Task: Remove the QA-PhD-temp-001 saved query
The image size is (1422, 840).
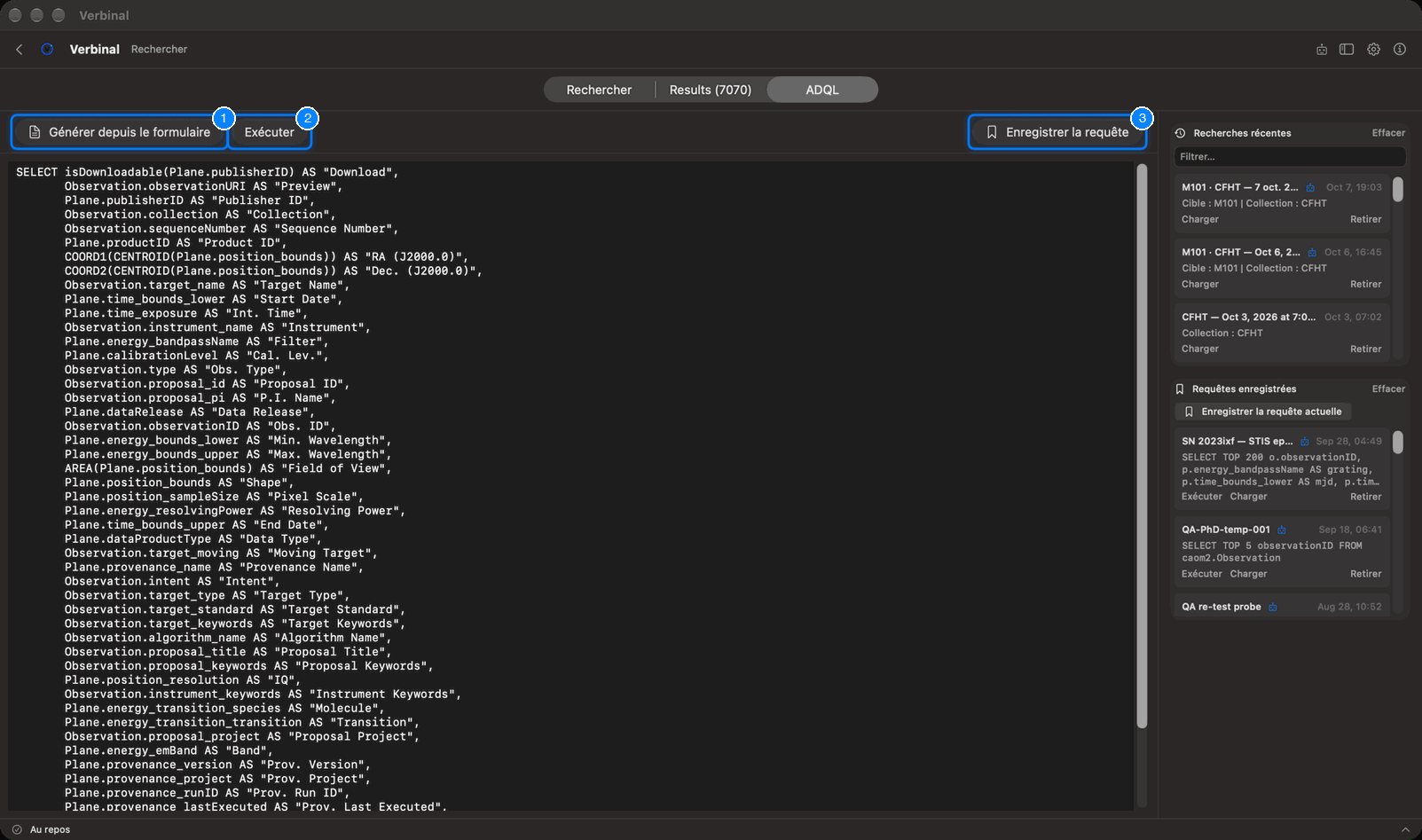Action: point(1366,574)
